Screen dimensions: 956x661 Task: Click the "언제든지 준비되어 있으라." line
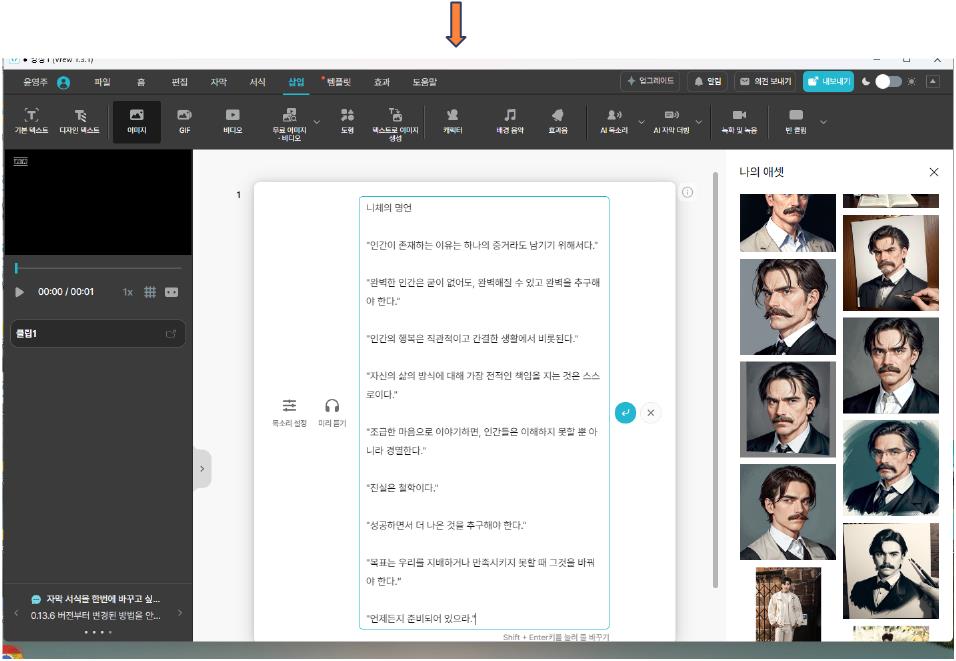click(421, 619)
